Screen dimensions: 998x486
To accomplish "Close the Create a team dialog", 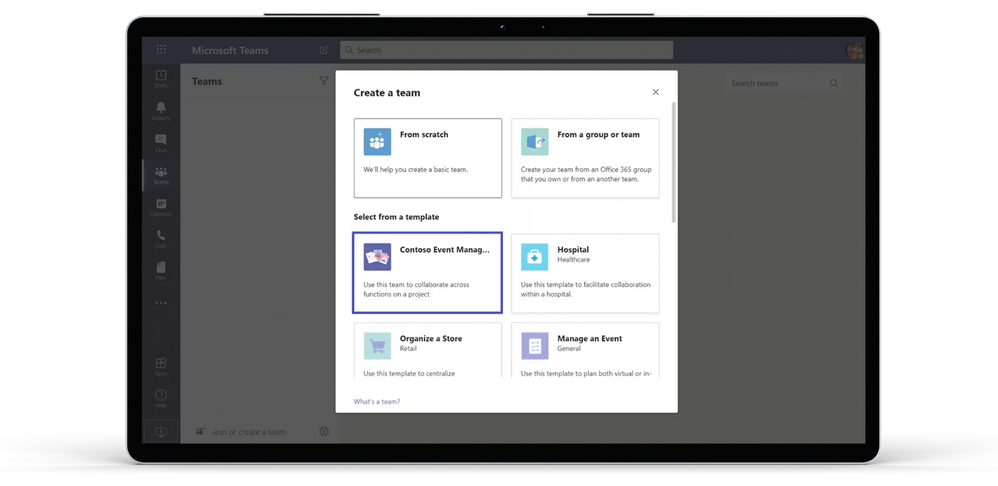I will (656, 92).
